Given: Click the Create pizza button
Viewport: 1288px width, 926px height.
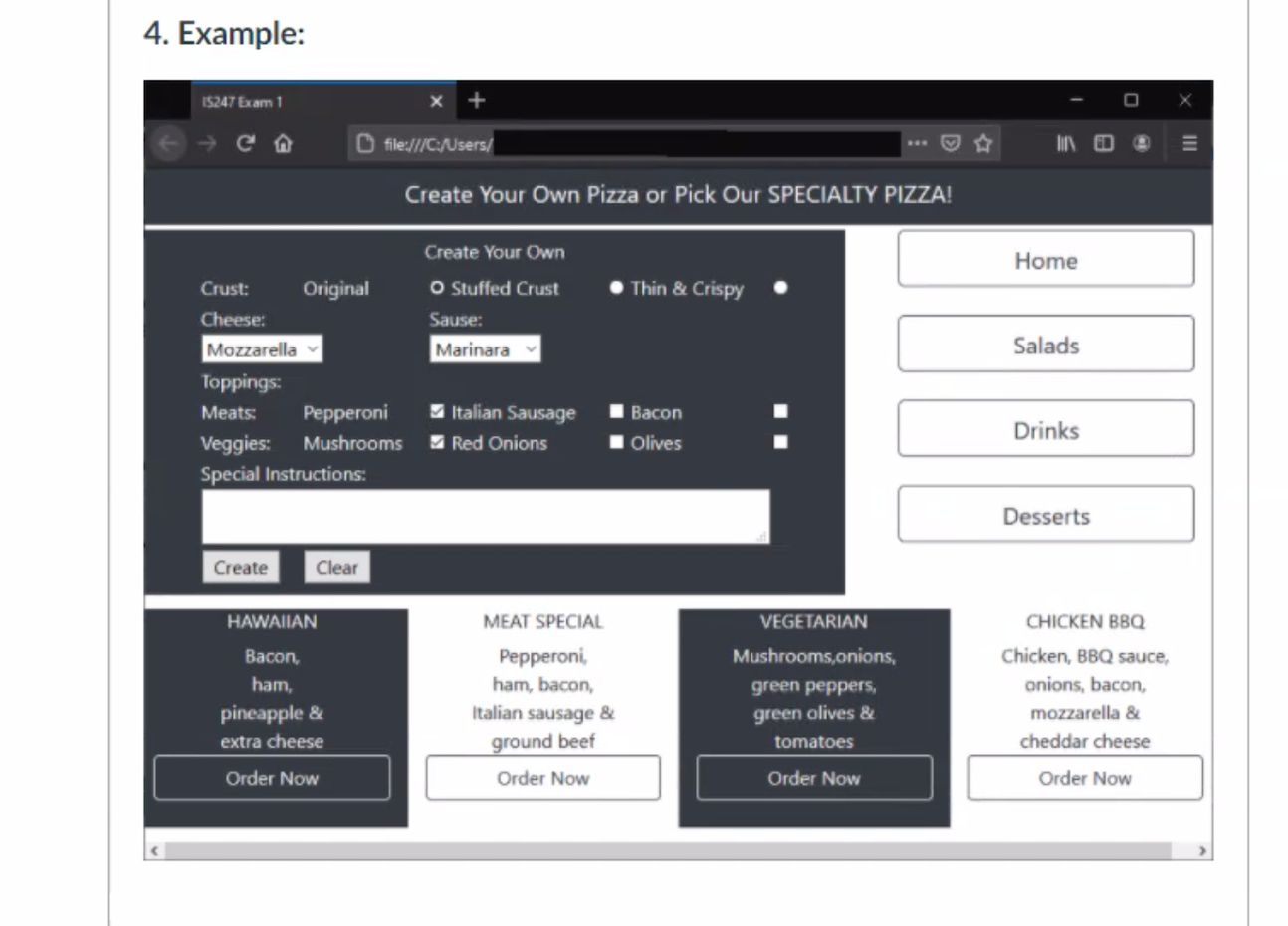Looking at the screenshot, I should click(x=240, y=567).
